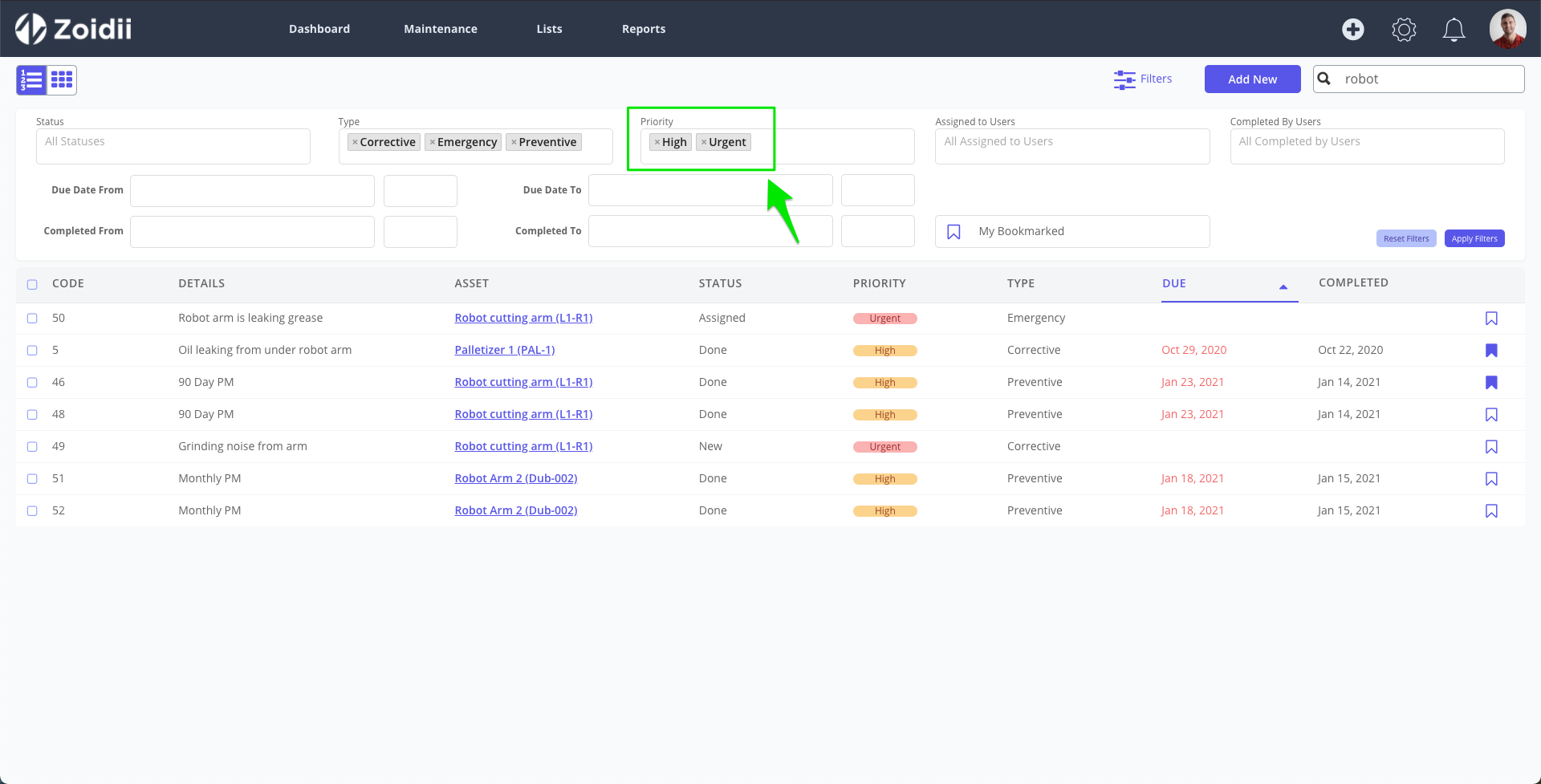Click the Urgent priority badge on code 50
Screen dimensions: 1541x784
click(885, 318)
